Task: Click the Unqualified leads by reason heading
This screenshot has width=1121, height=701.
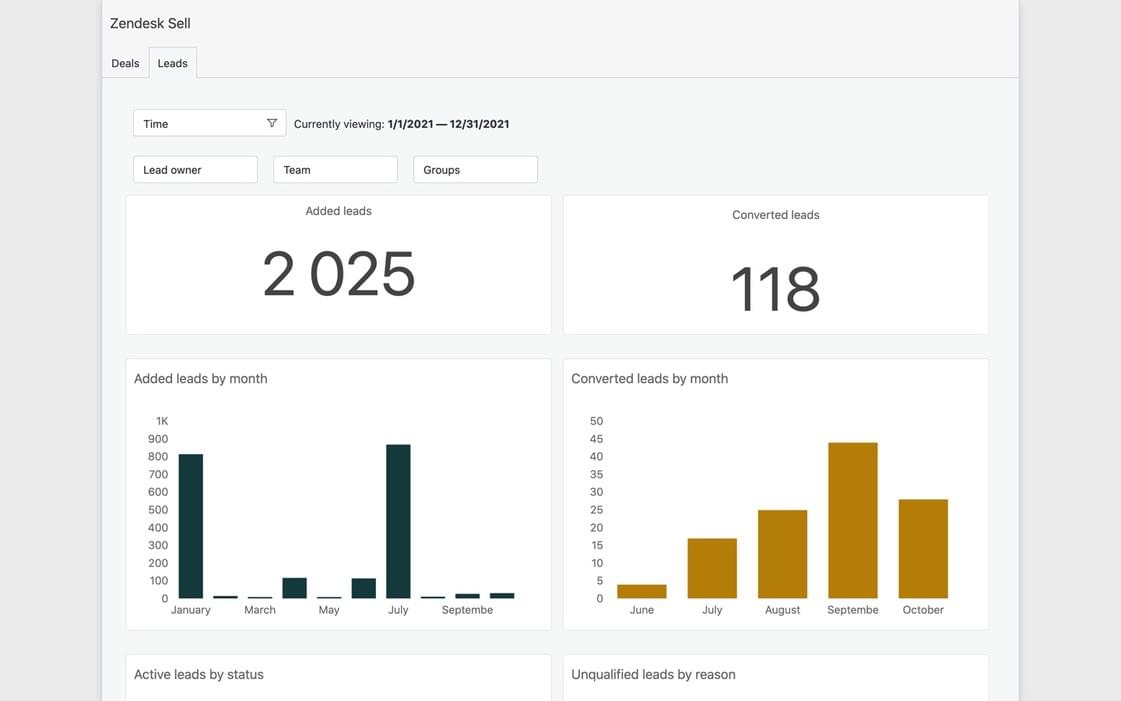Action: click(653, 675)
